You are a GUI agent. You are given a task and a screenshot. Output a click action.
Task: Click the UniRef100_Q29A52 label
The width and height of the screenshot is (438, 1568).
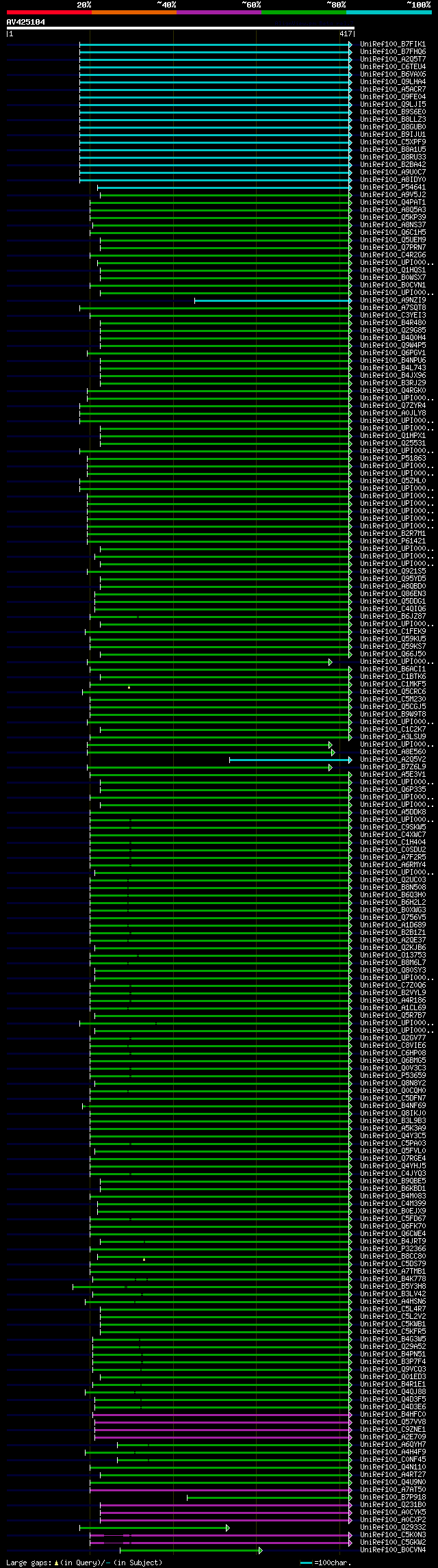pos(393,1347)
